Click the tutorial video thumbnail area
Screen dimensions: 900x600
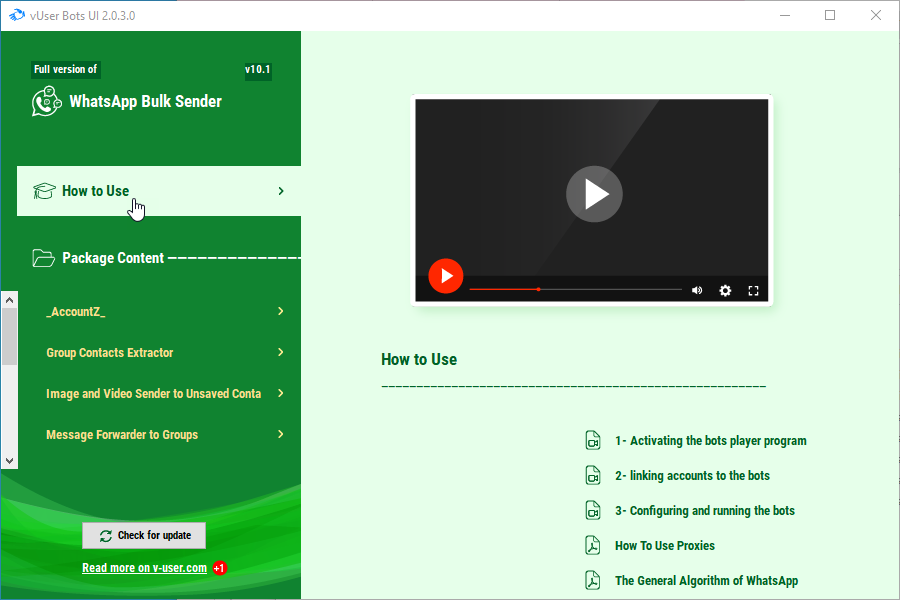(x=592, y=200)
